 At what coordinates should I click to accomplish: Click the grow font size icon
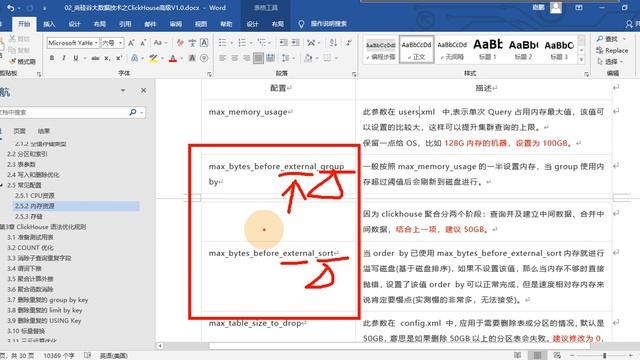(x=131, y=42)
